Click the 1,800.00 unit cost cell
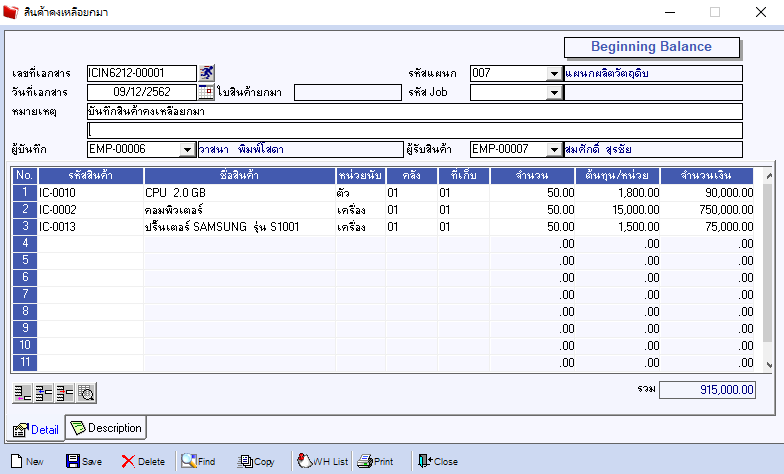 (618, 192)
